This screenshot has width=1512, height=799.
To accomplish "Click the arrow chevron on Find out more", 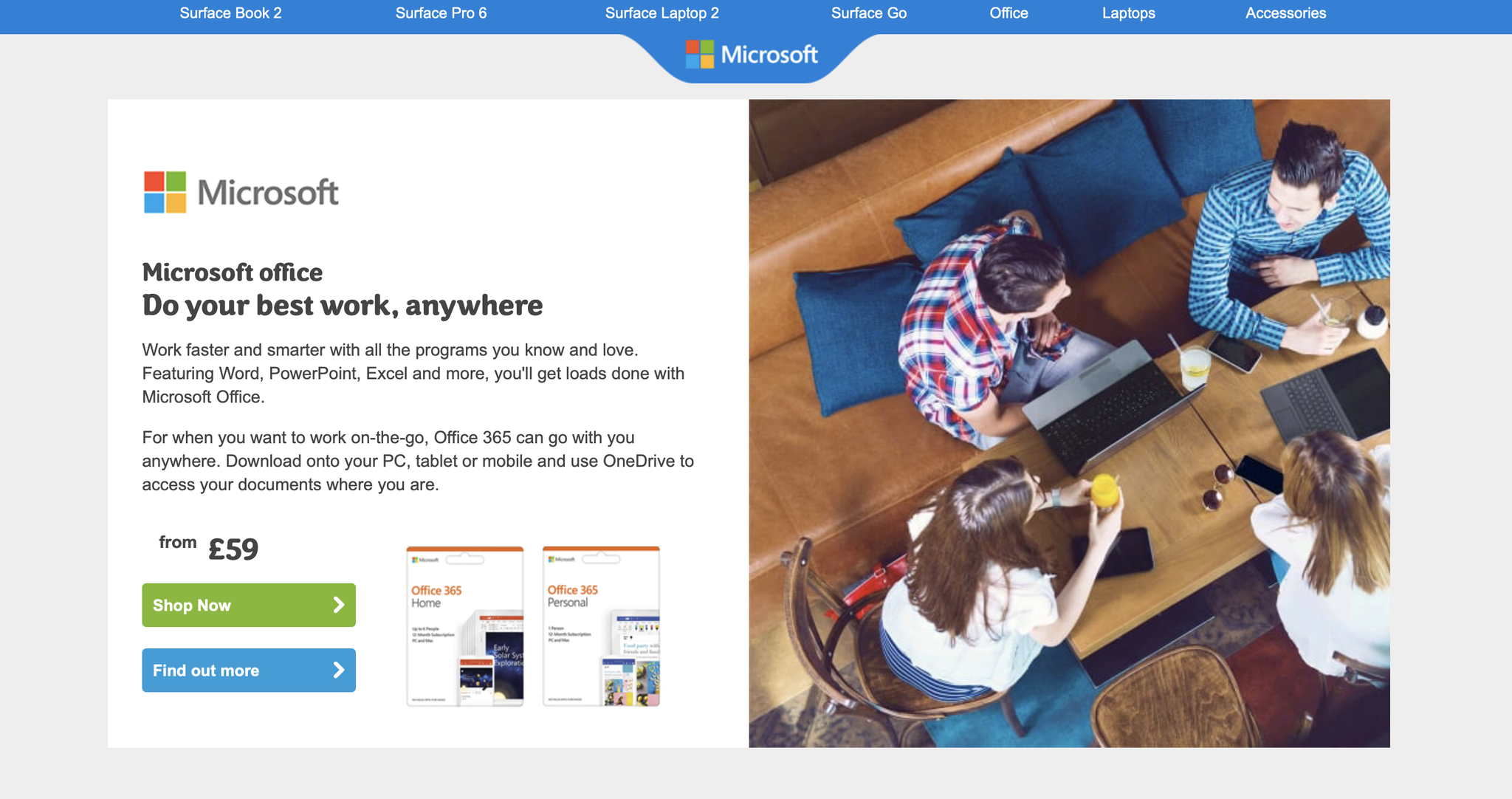I will (339, 671).
